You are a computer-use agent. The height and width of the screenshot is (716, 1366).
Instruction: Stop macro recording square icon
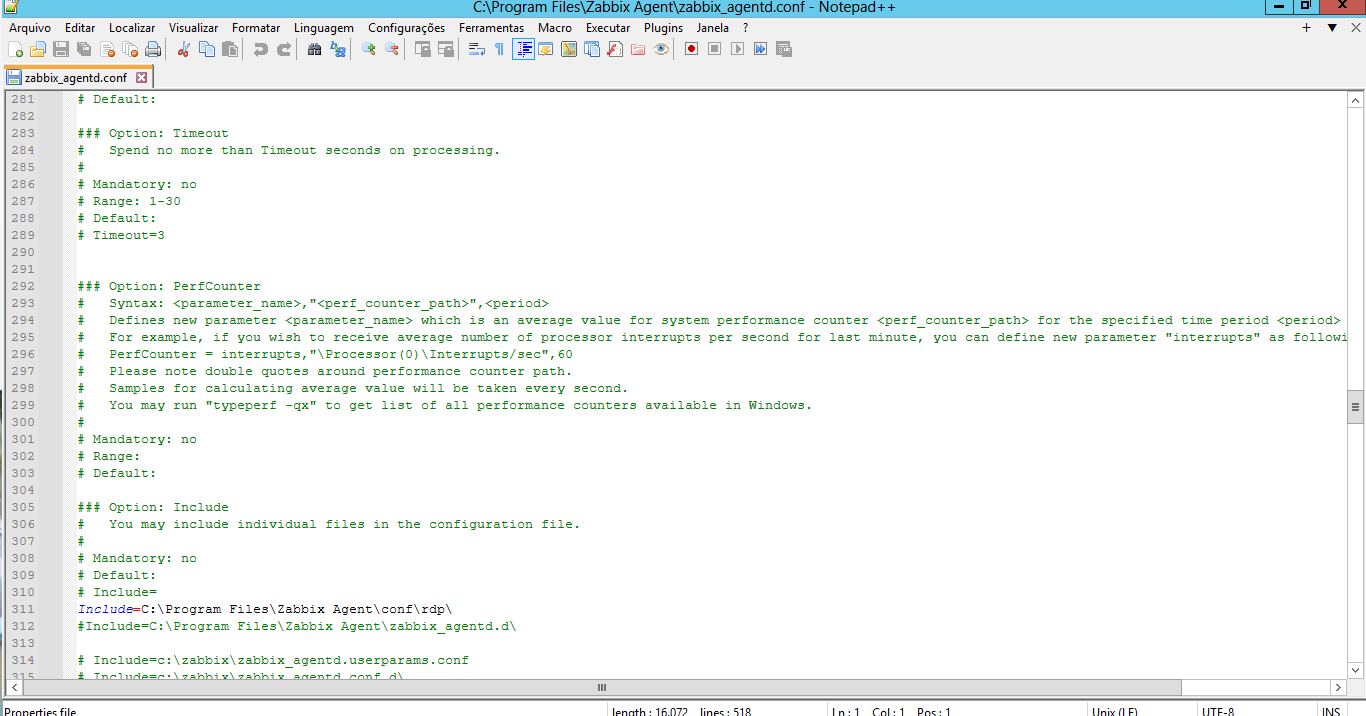coord(714,49)
